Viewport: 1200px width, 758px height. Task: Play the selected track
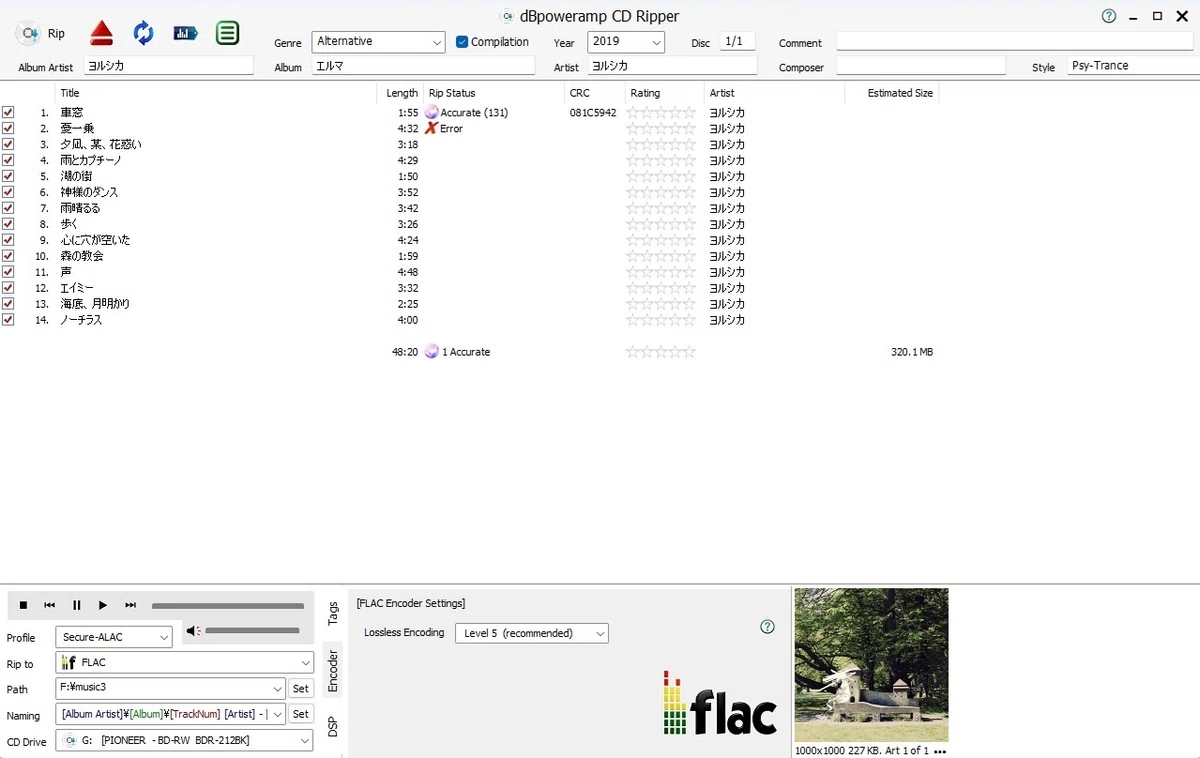(x=103, y=605)
